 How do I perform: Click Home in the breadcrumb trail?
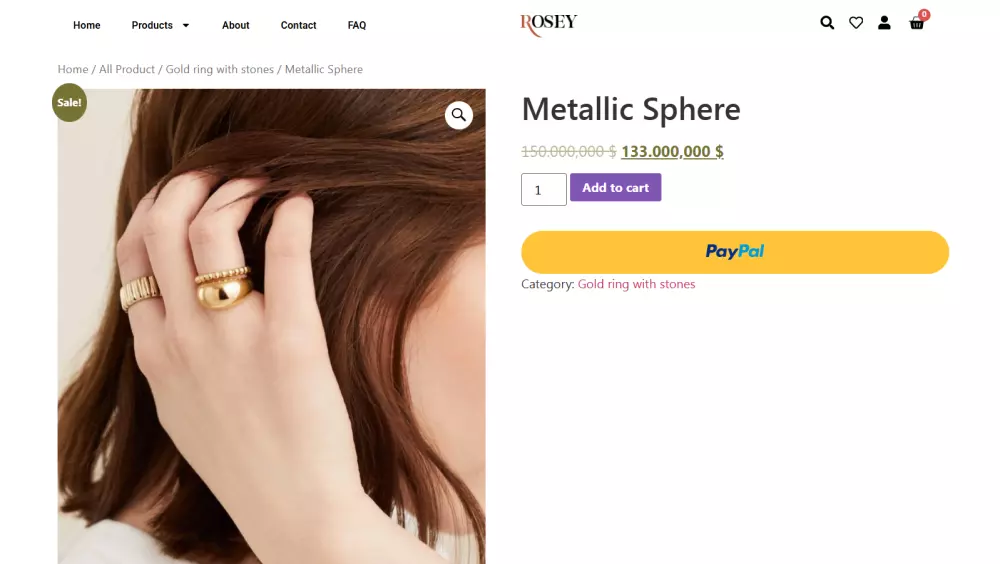pyautogui.click(x=73, y=69)
